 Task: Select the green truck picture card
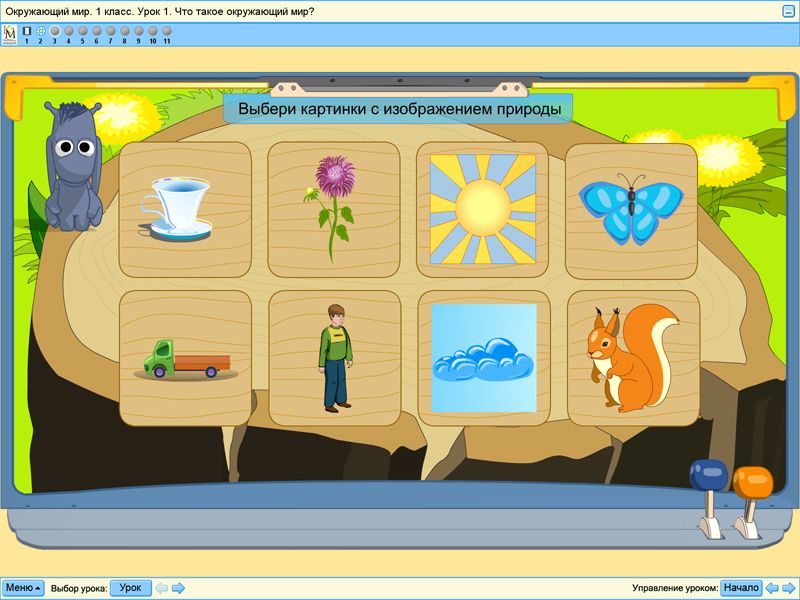(186, 358)
